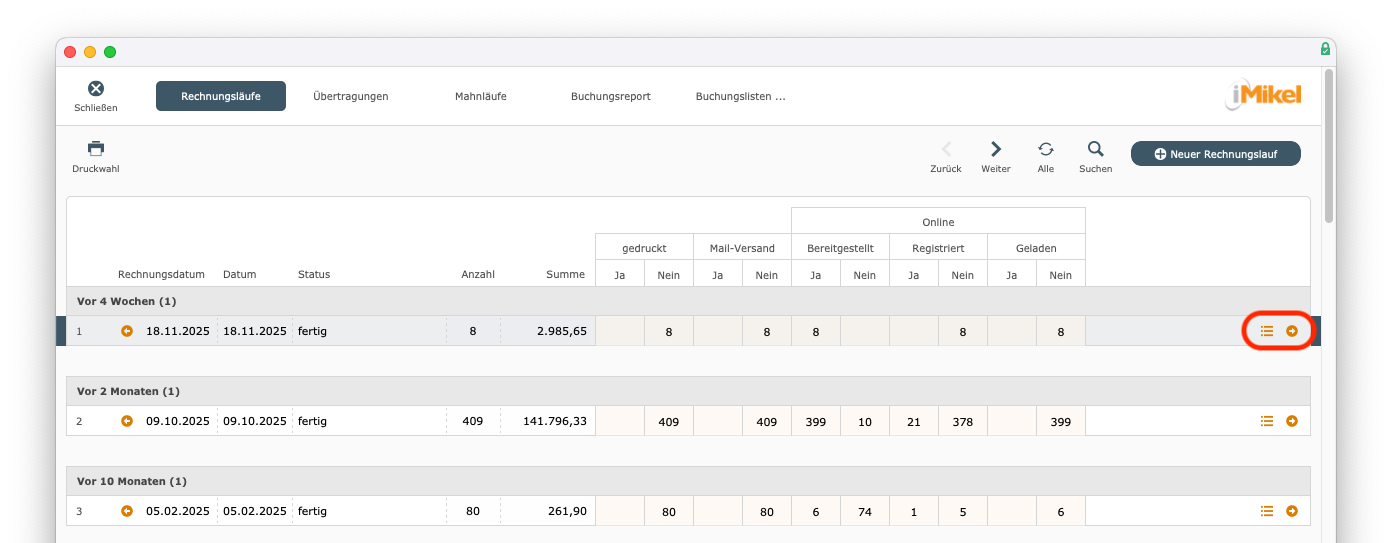This screenshot has width=1392, height=543.
Task: Open the Mahnläufe tab
Action: point(480,96)
